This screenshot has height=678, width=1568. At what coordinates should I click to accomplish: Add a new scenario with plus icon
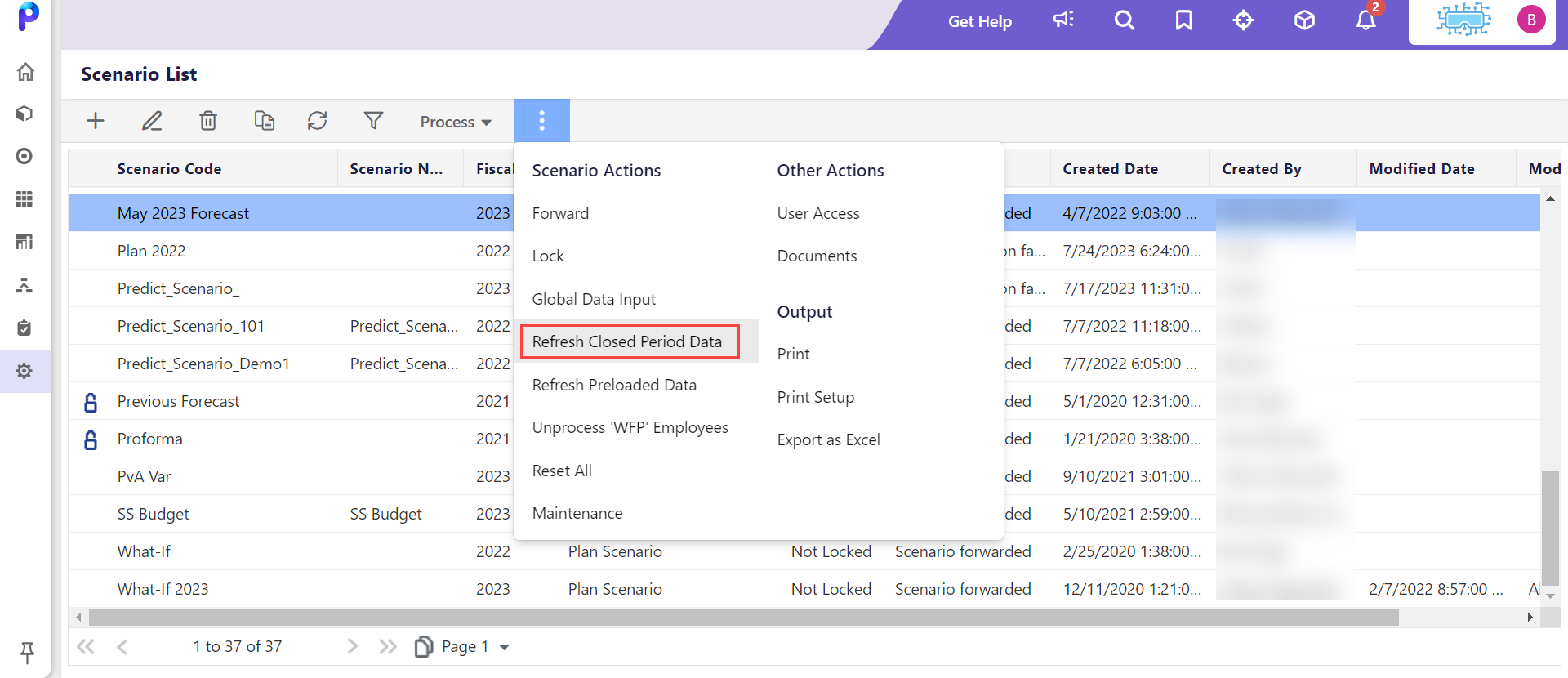[96, 121]
